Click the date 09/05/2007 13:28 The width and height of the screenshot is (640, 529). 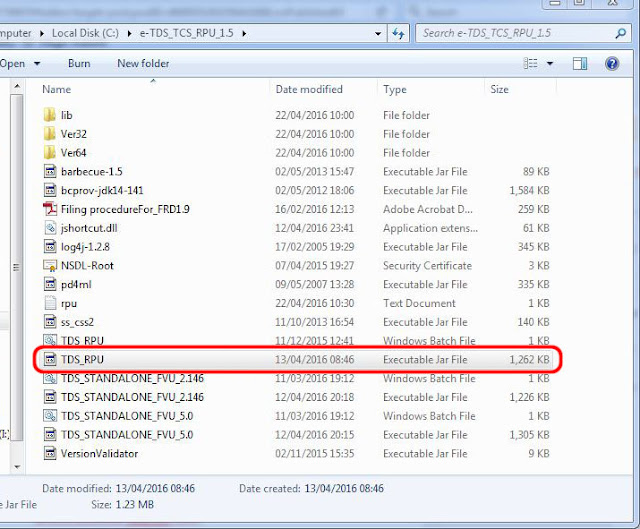point(315,285)
